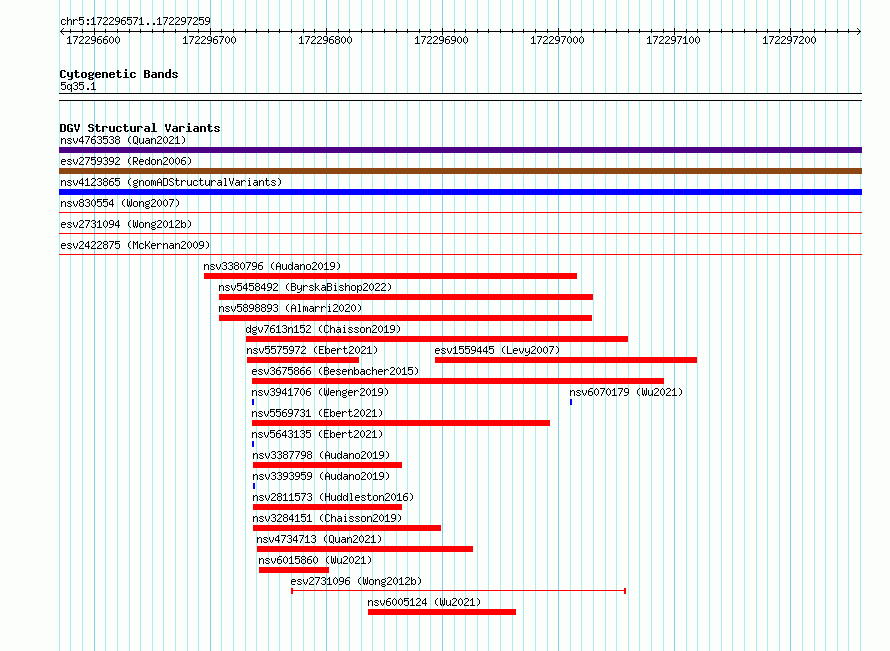Click ruler position 172297000
The height and width of the screenshot is (651, 890).
(x=557, y=40)
